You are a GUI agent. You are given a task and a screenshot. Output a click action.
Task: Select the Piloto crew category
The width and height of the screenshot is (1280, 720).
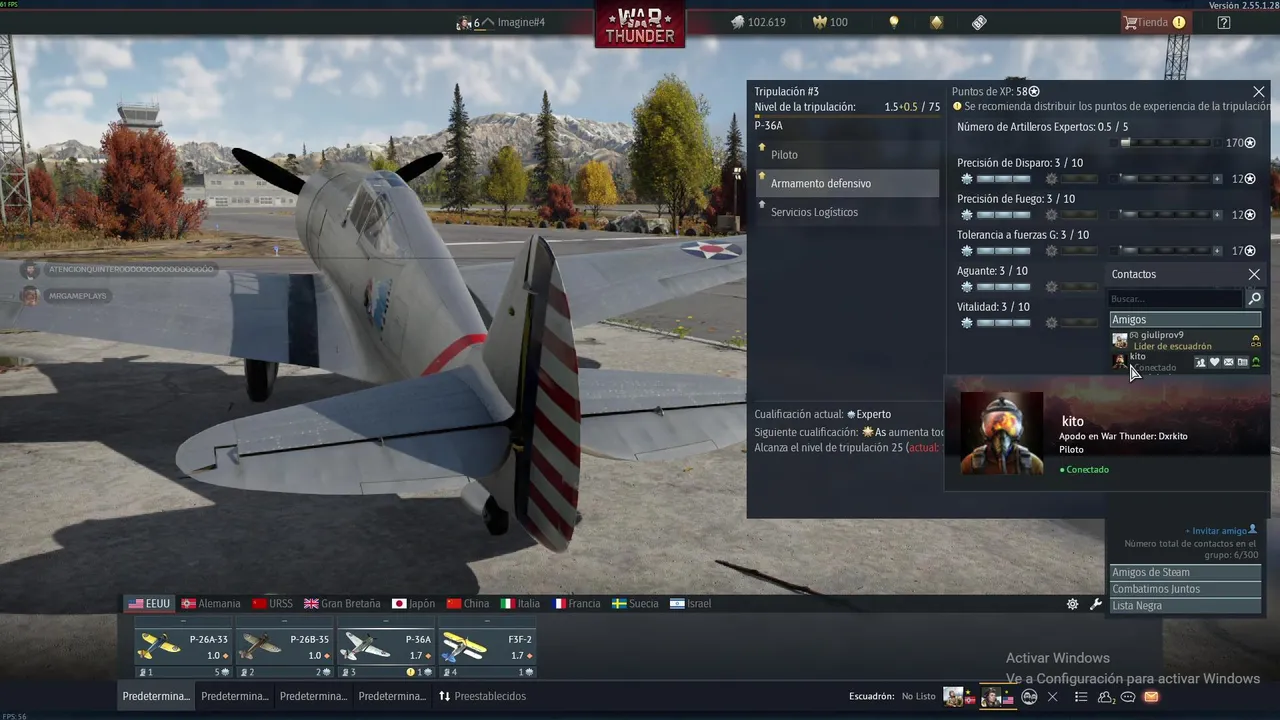coord(846,155)
